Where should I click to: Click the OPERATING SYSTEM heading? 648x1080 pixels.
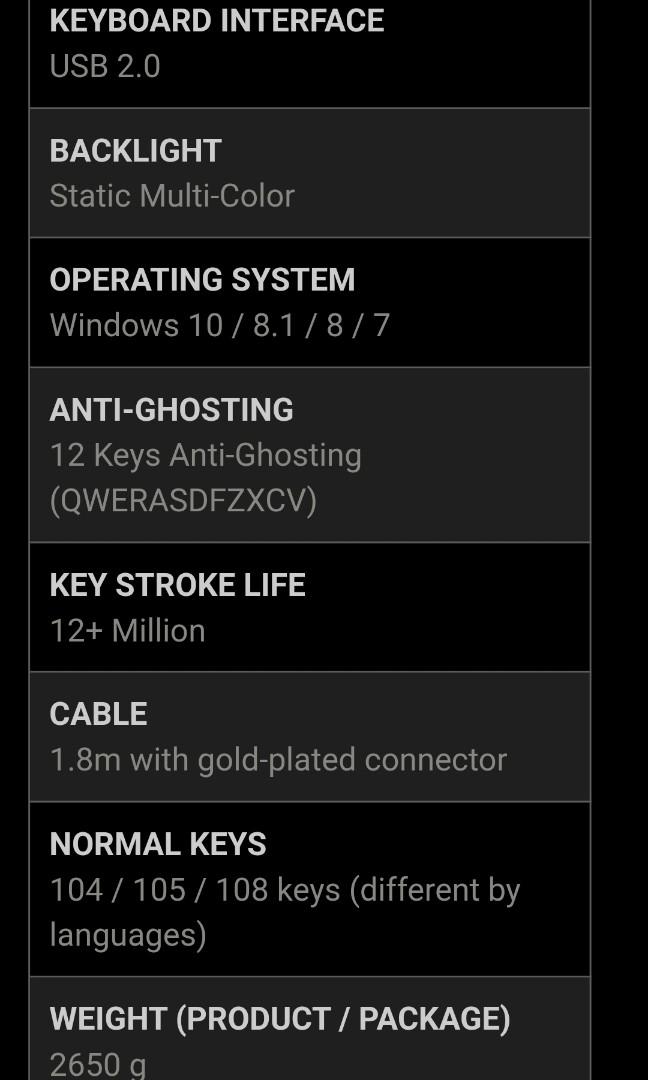click(202, 279)
